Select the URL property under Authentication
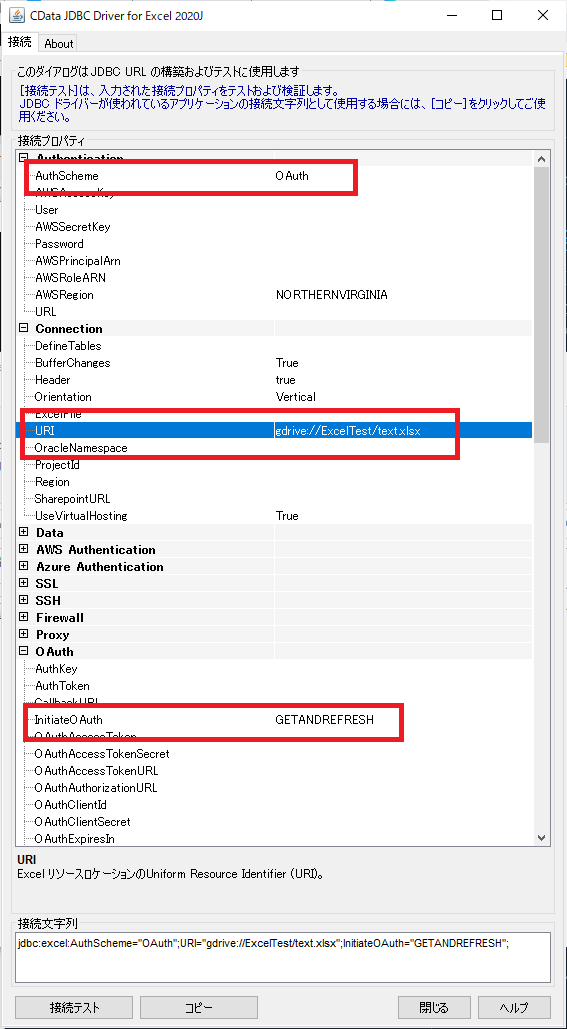This screenshot has width=567, height=1029. (274, 312)
